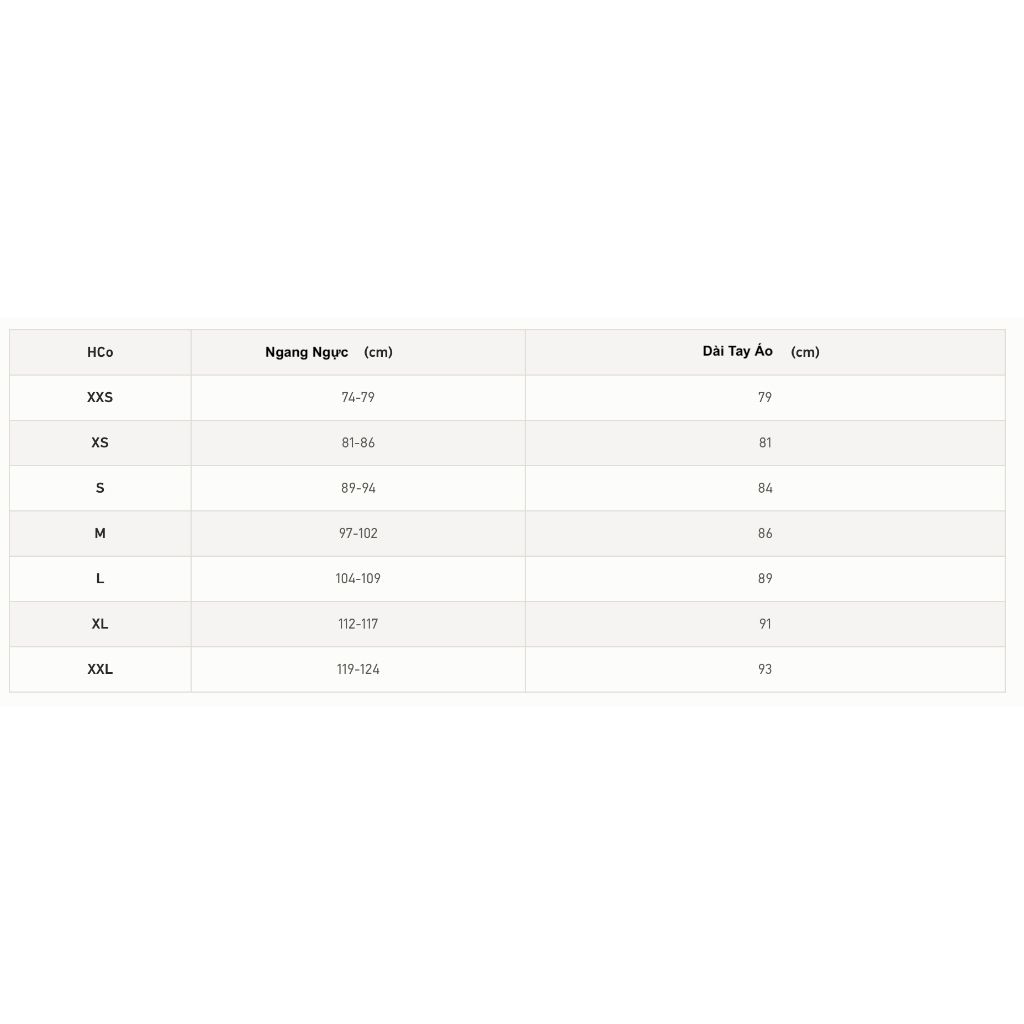The image size is (1024, 1024).
Task: Click the XL size label
Action: [100, 624]
